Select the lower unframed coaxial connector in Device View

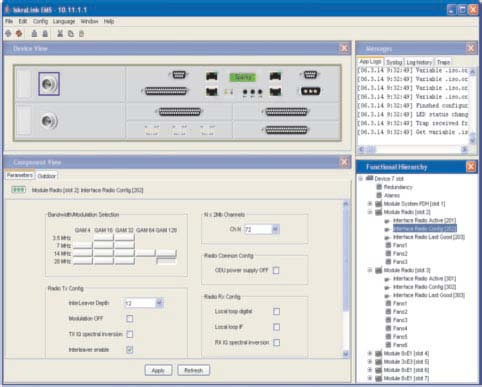pos(49,121)
